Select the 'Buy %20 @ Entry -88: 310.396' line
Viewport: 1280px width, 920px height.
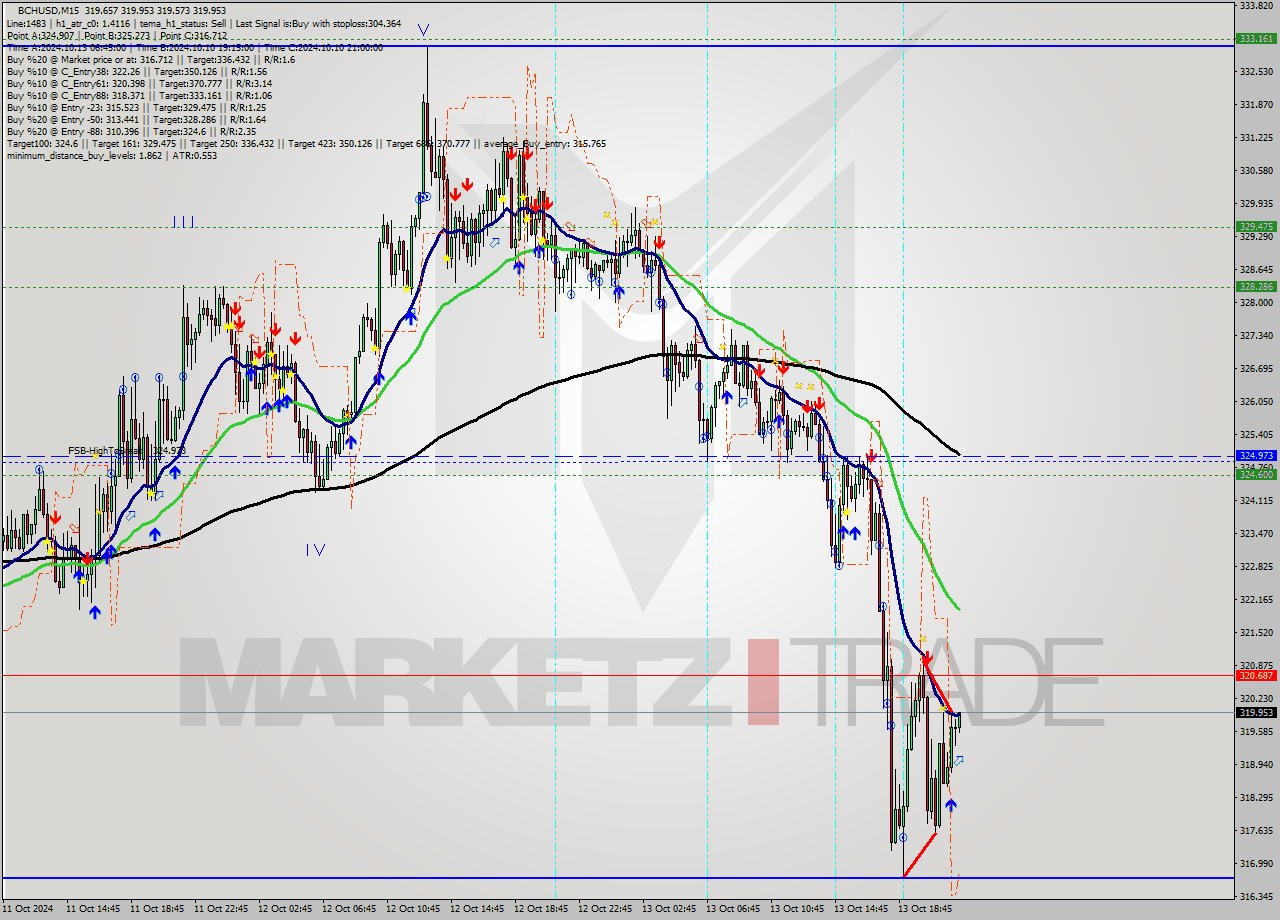pyautogui.click(x=131, y=131)
